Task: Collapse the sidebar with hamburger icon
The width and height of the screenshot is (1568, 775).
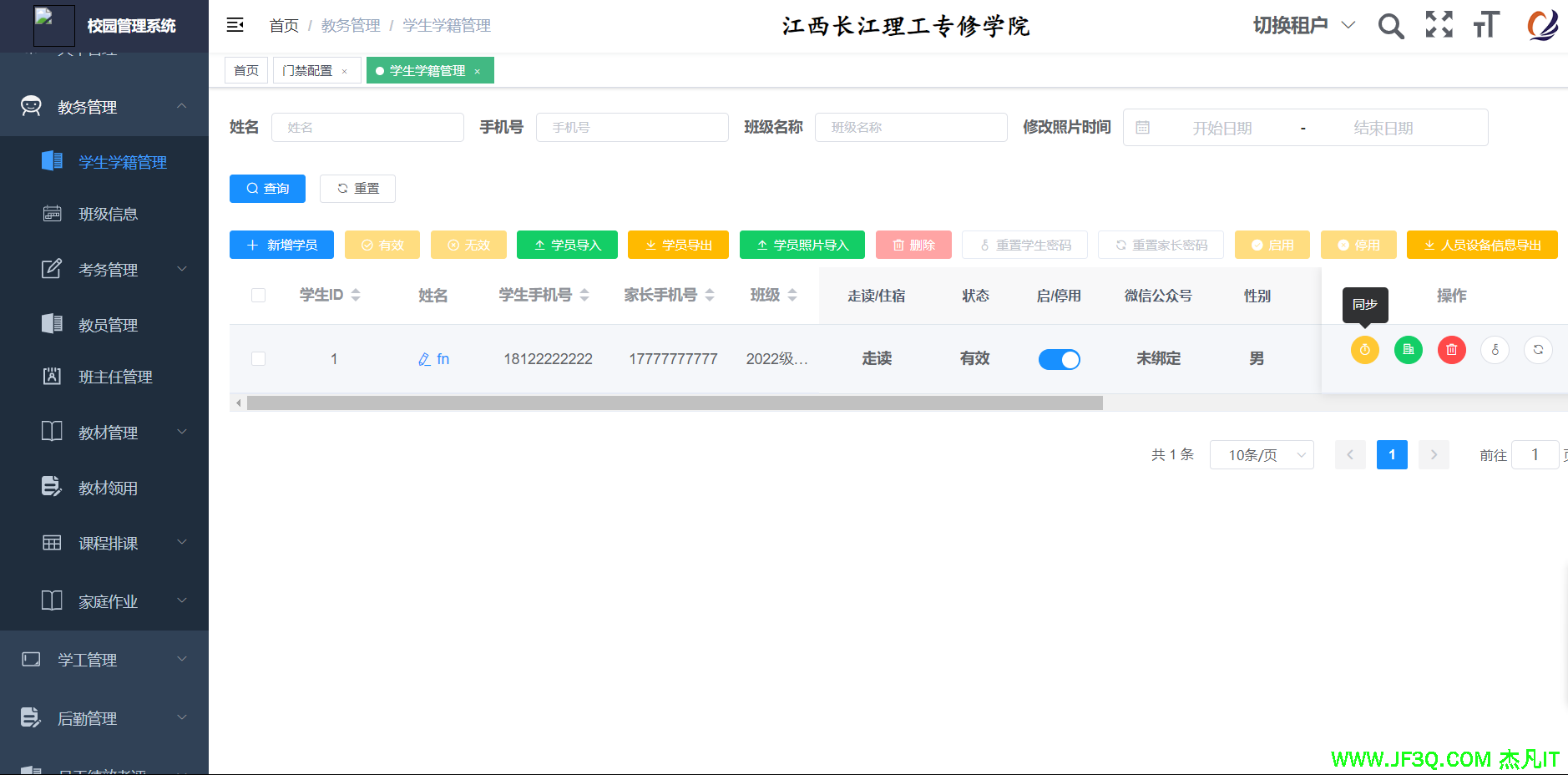Action: [x=235, y=25]
